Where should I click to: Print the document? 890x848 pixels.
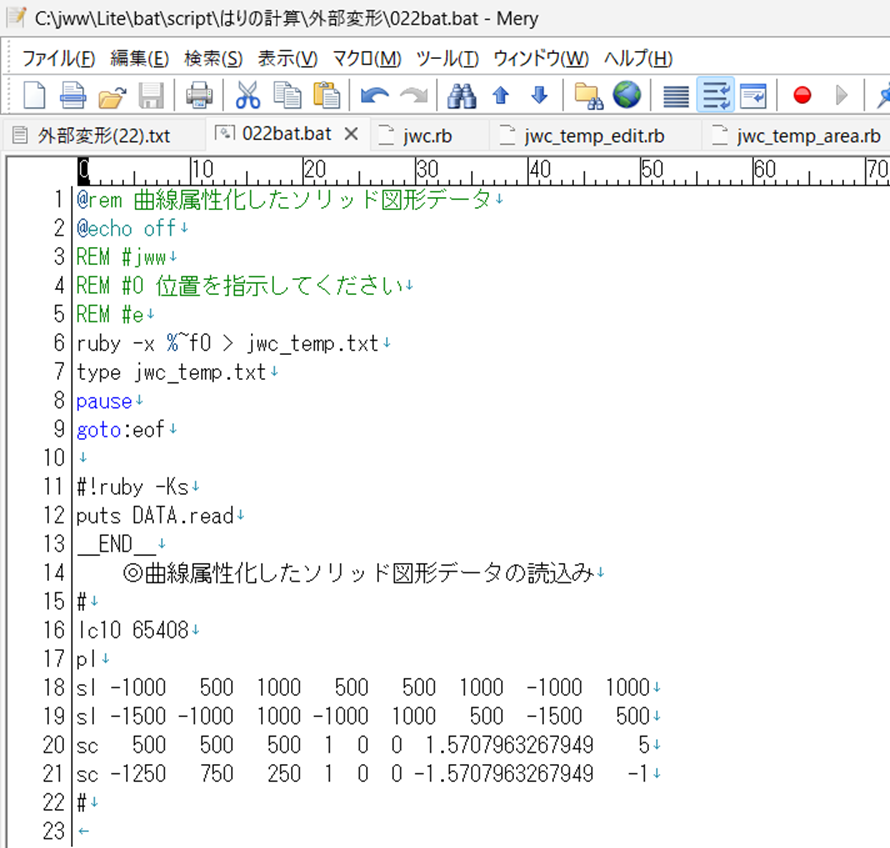[x=198, y=95]
